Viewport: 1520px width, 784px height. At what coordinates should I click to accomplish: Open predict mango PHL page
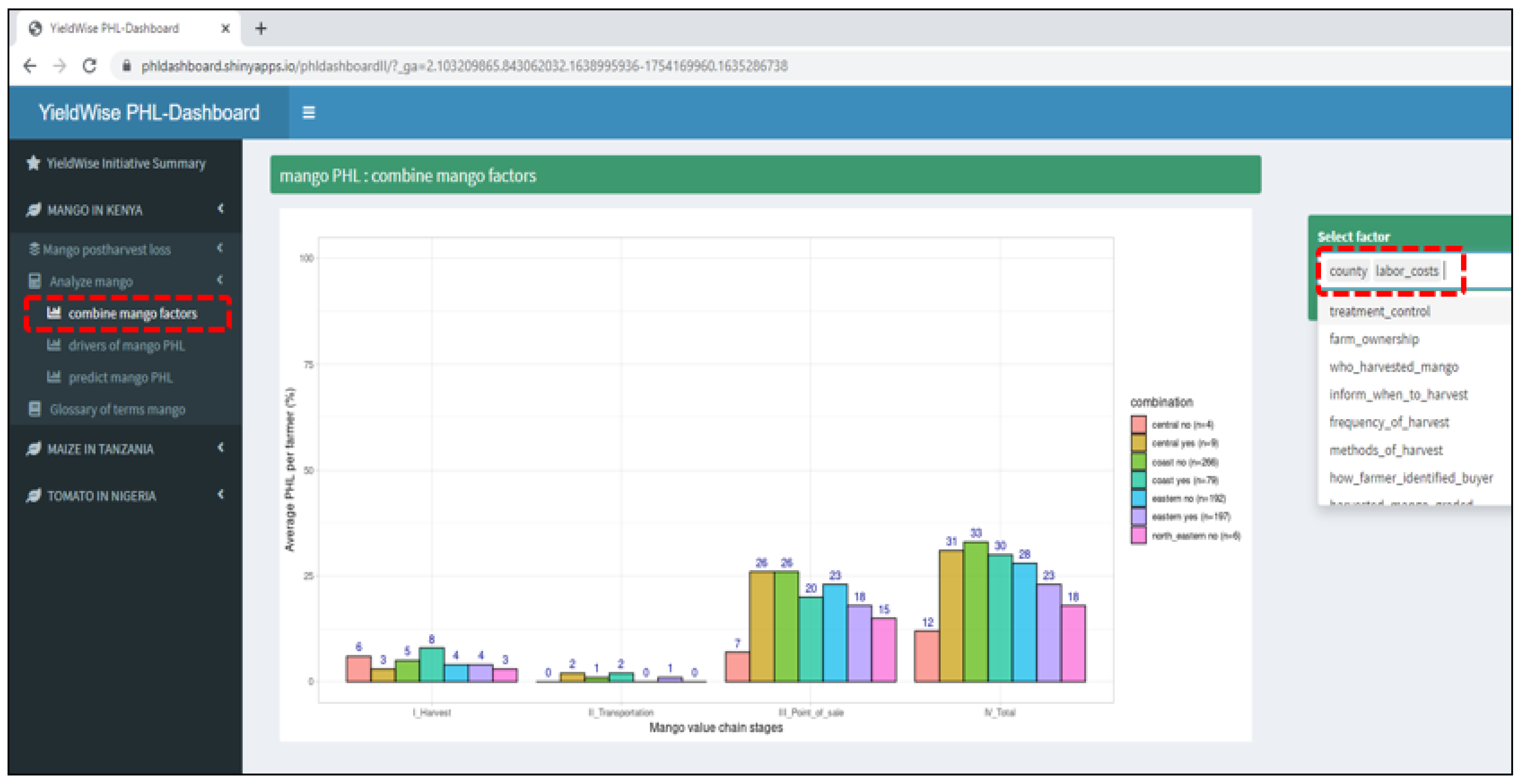(x=120, y=378)
